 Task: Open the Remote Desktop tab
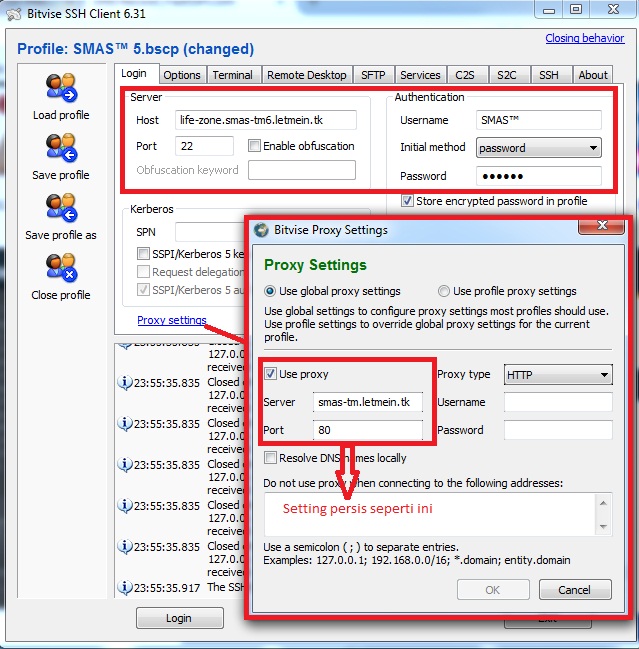click(x=307, y=75)
